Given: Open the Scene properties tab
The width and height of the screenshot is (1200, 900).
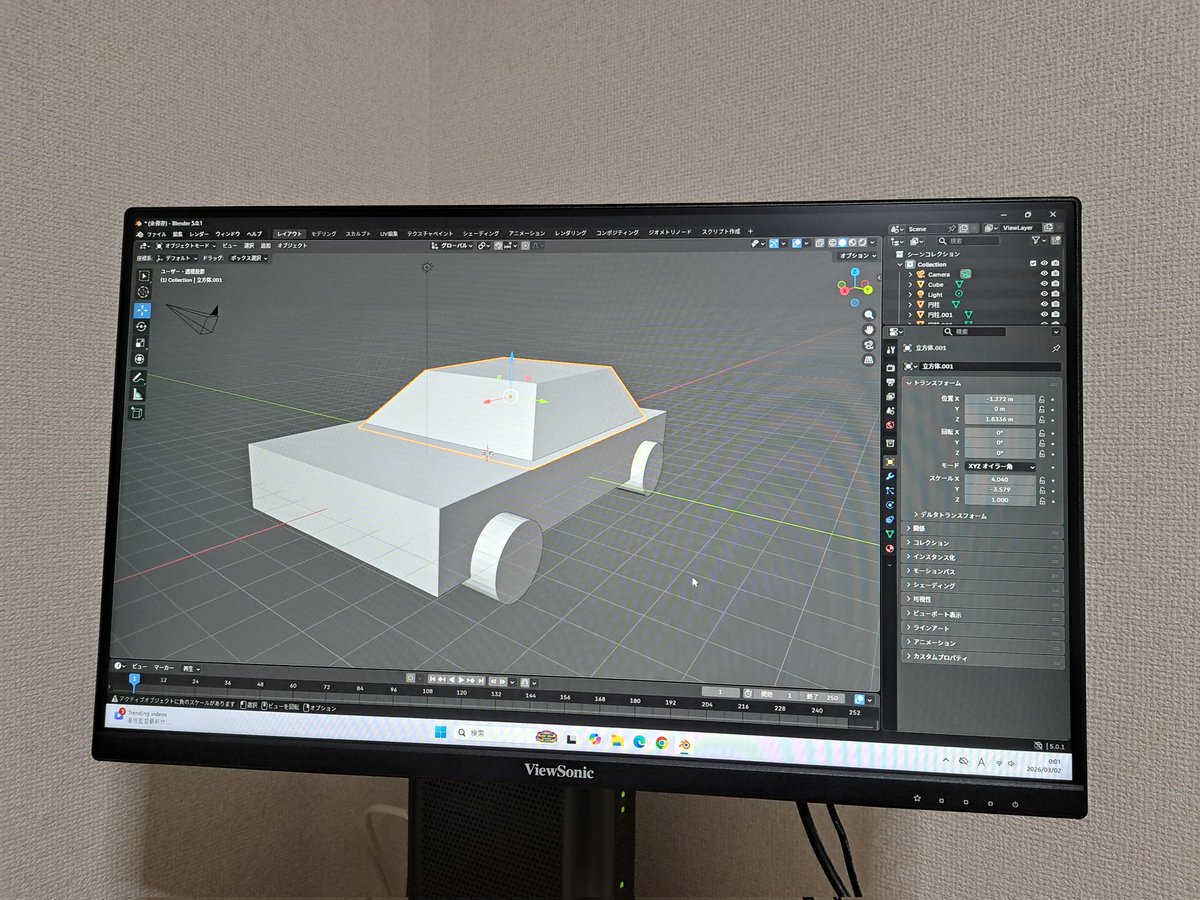Looking at the screenshot, I should coord(890,410).
